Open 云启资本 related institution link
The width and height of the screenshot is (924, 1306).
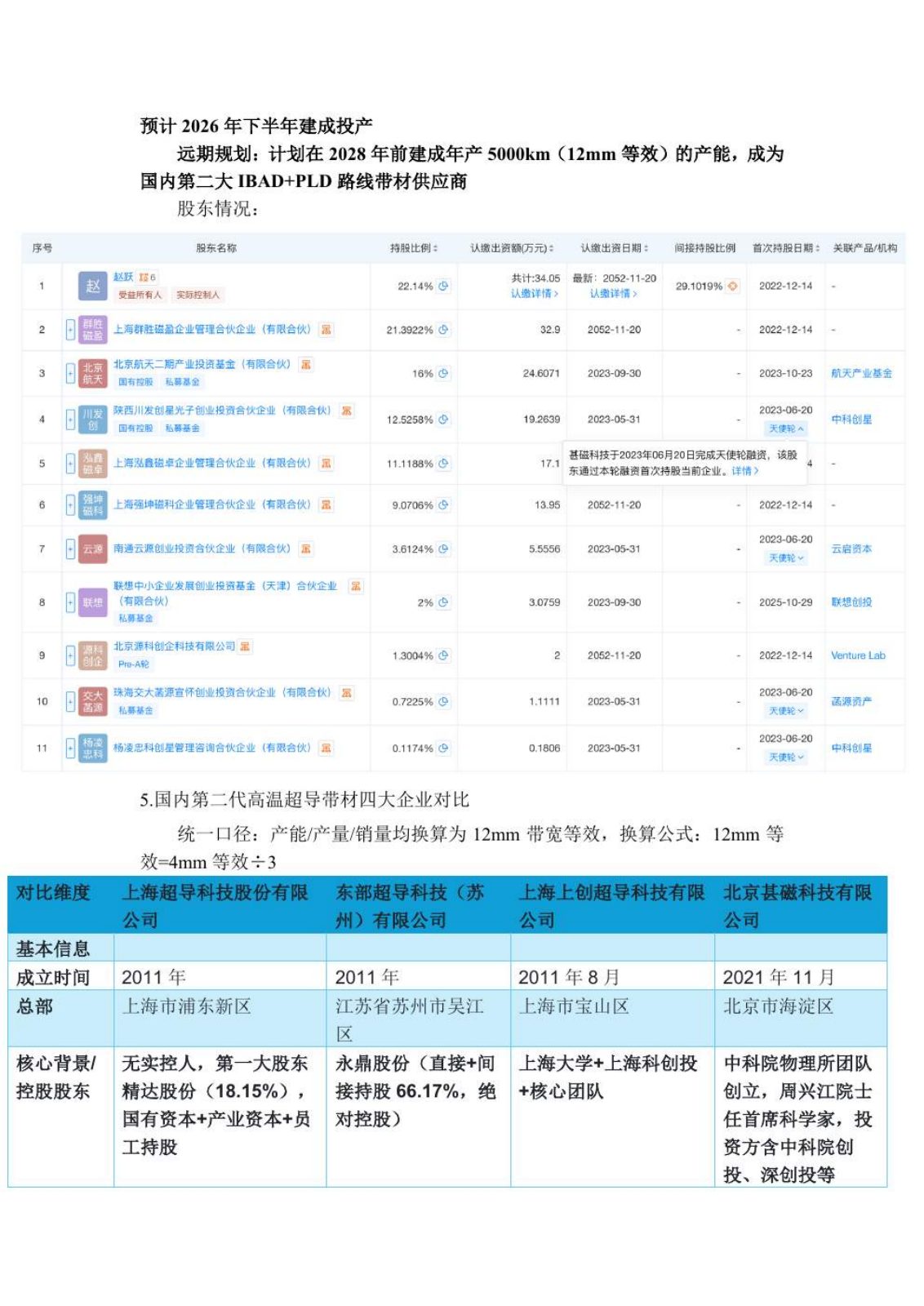(x=851, y=549)
